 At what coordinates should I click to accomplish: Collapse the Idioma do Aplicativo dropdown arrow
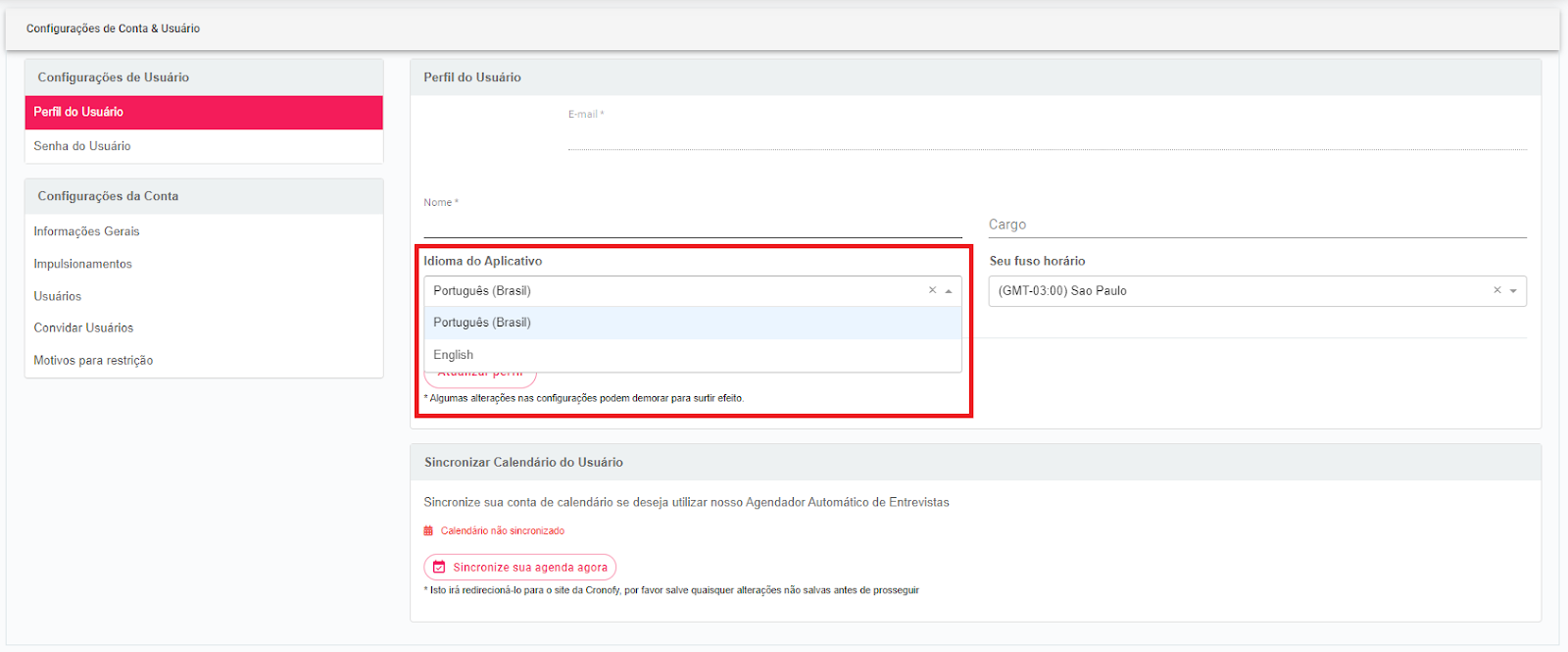(x=949, y=291)
